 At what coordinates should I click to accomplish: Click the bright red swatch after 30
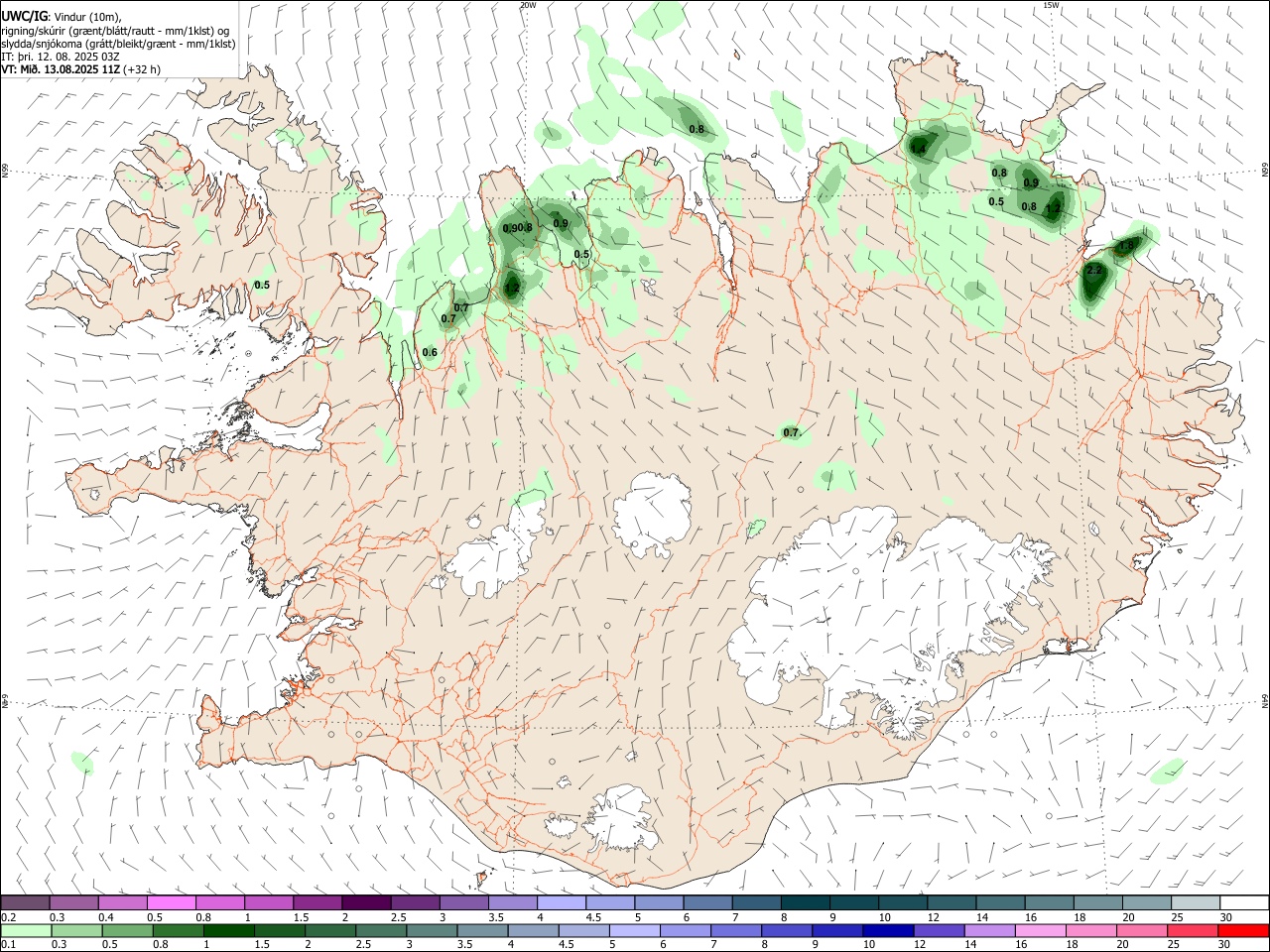1244,930
